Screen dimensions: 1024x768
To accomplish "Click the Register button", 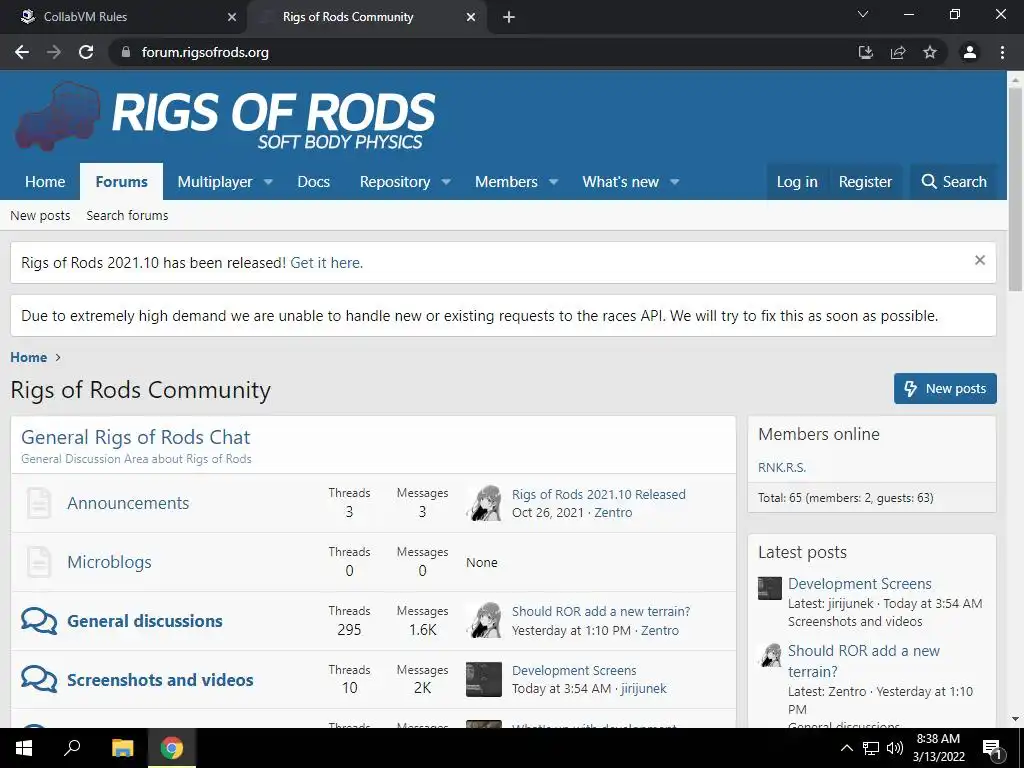I will click(865, 182).
